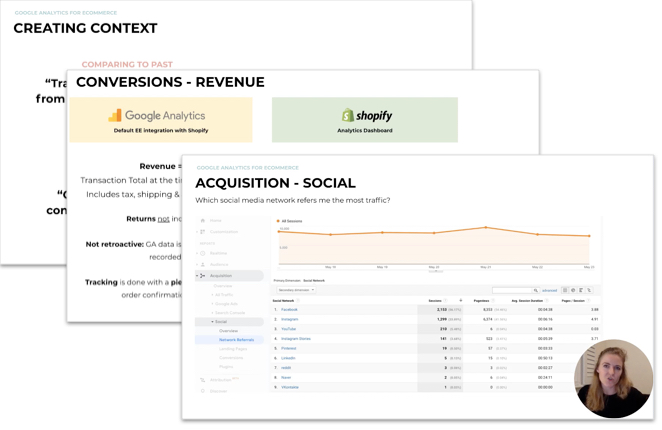Click the Home icon in Analytics sidebar

coord(203,220)
